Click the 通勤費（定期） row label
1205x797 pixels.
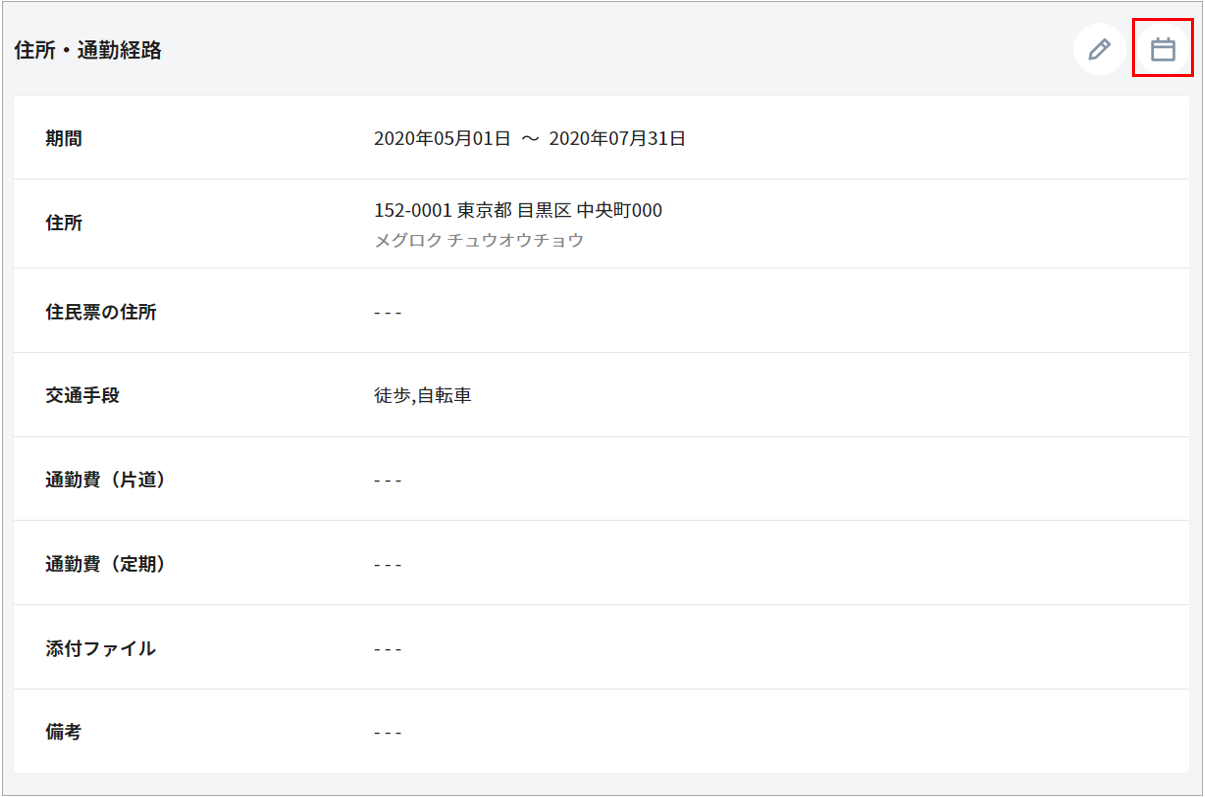105,564
